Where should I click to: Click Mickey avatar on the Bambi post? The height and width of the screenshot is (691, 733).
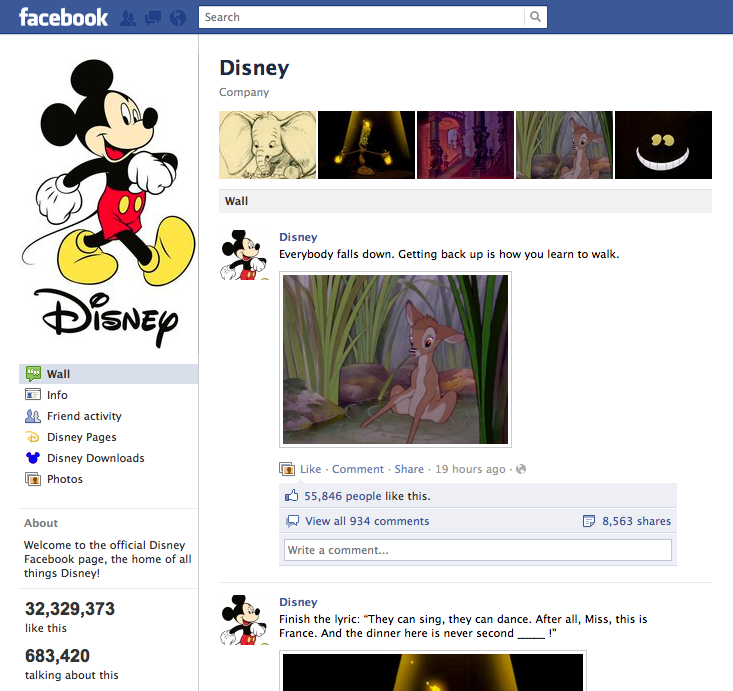tap(244, 255)
